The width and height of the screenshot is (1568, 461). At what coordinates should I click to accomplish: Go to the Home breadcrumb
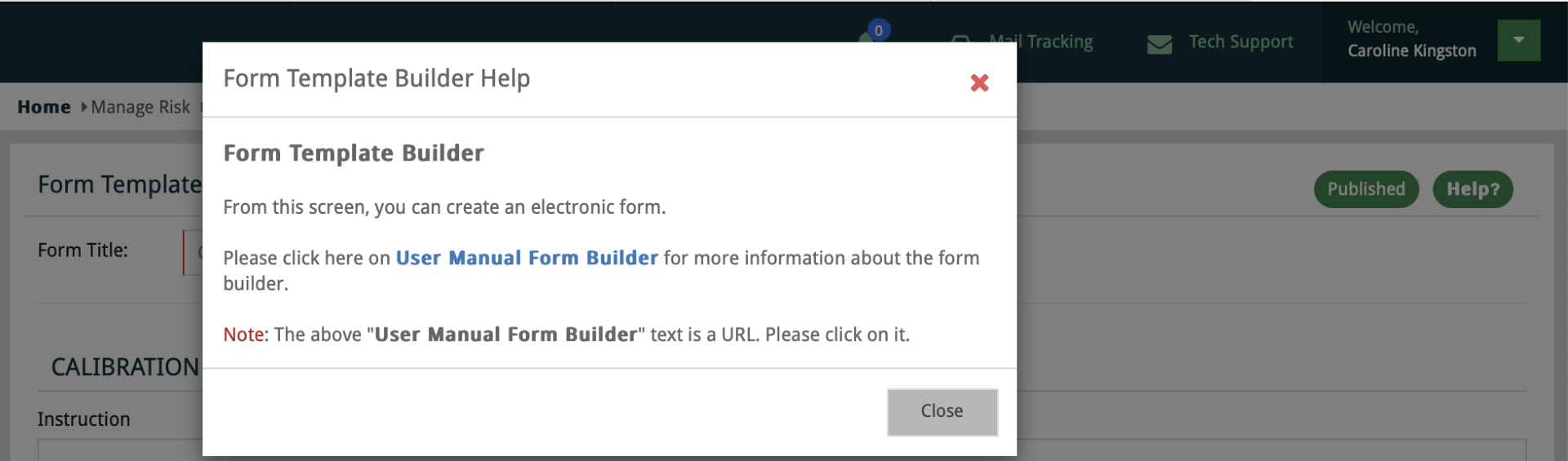click(44, 107)
